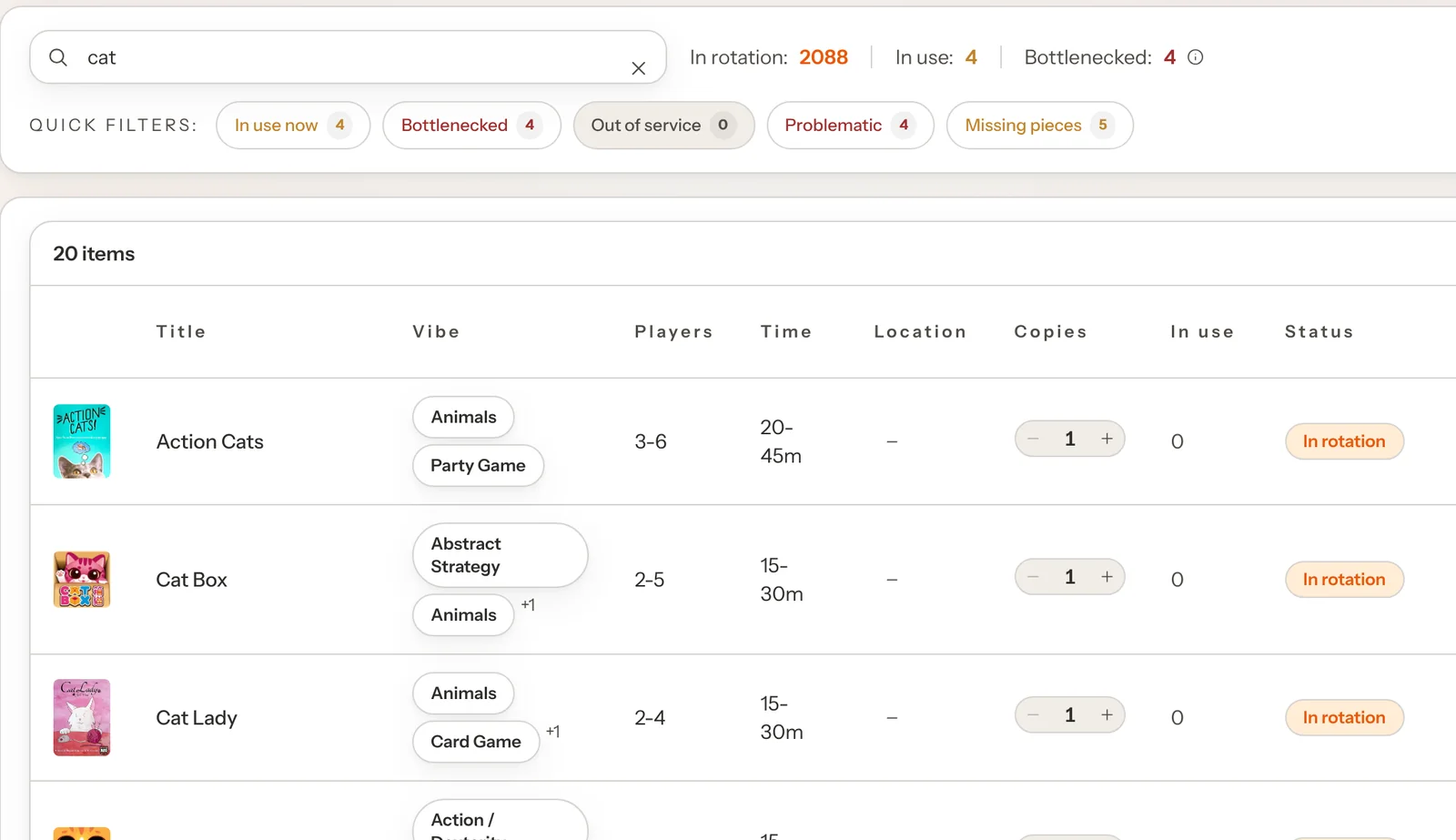The image size is (1456, 840).
Task: Toggle the 'Problematic' quick filter
Action: click(x=850, y=126)
